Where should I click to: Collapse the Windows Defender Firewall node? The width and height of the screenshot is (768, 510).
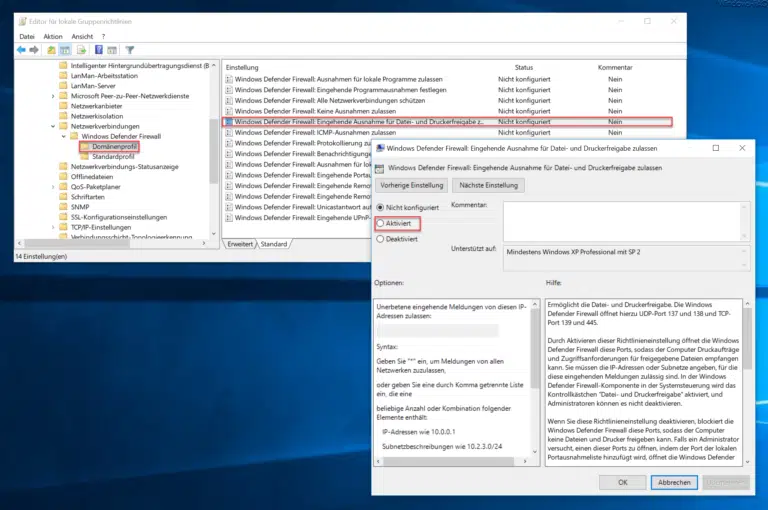64,136
